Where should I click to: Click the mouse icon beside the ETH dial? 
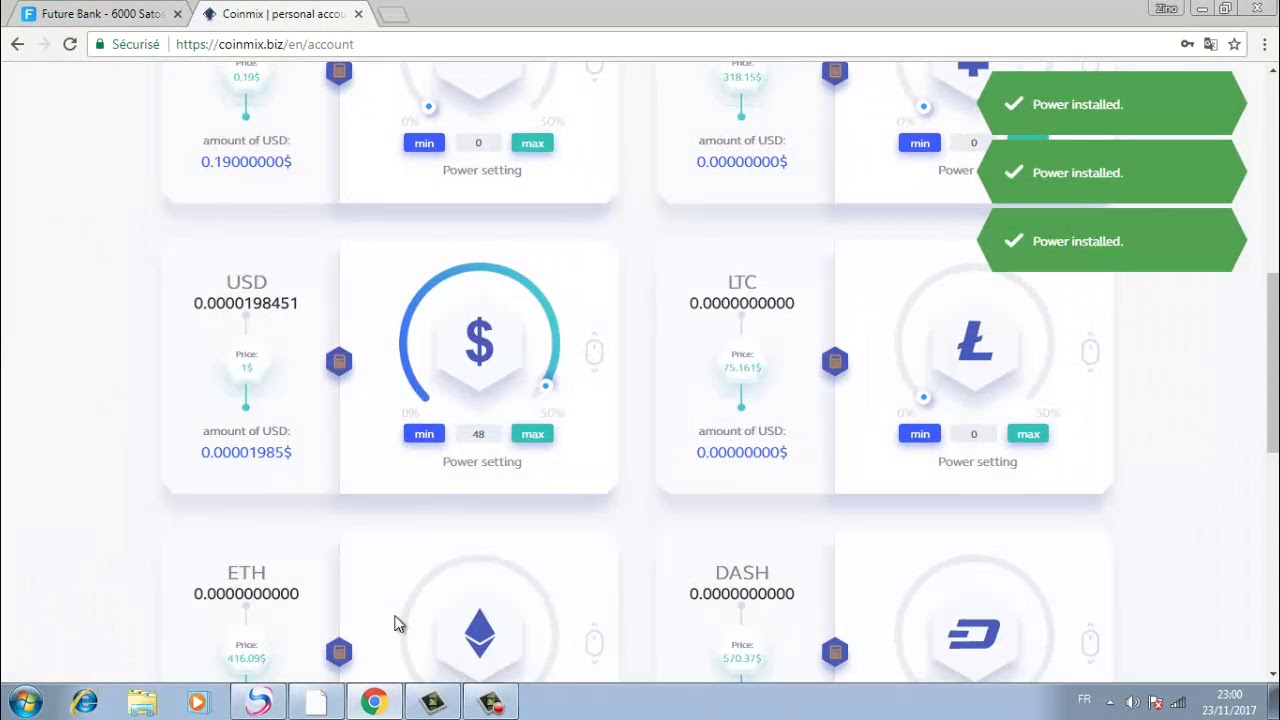(594, 642)
